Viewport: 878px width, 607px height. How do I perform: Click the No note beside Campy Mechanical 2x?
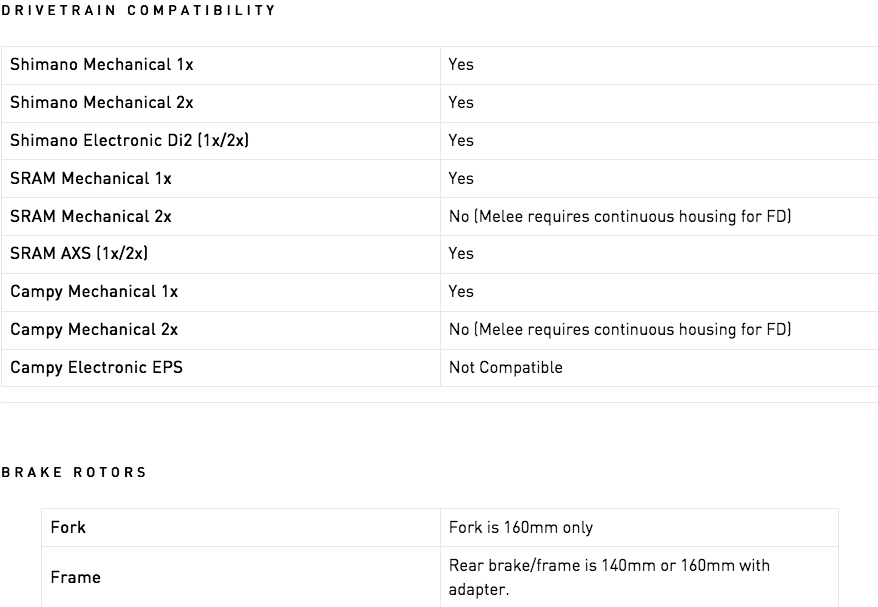coord(620,330)
